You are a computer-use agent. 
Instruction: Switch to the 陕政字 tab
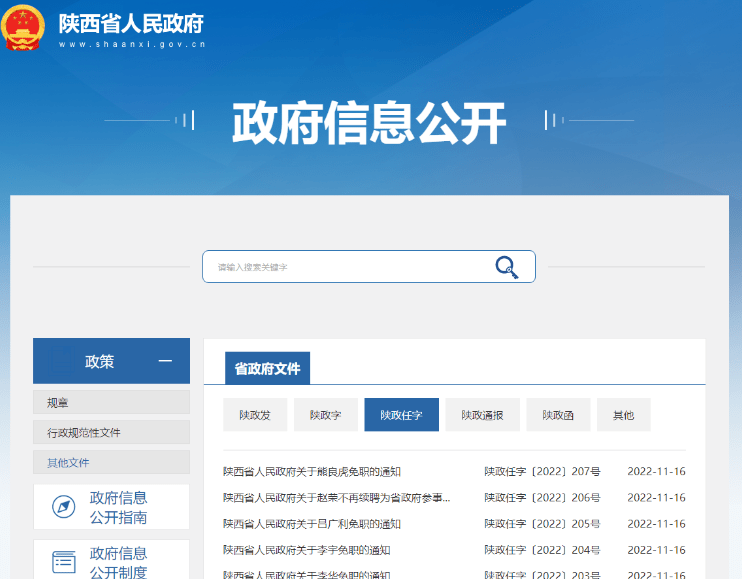(326, 415)
